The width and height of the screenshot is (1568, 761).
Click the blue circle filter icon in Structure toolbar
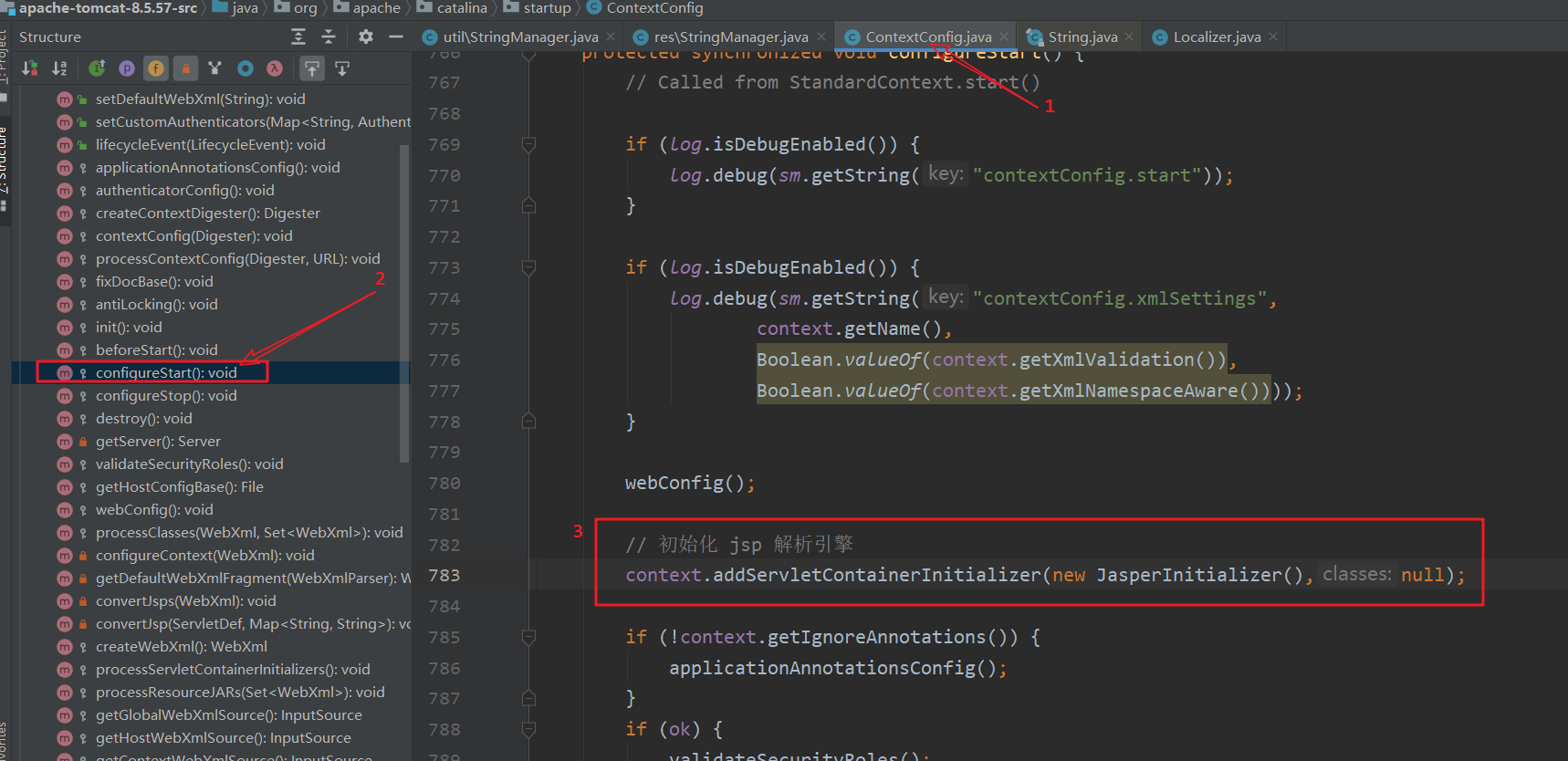pyautogui.click(x=245, y=68)
